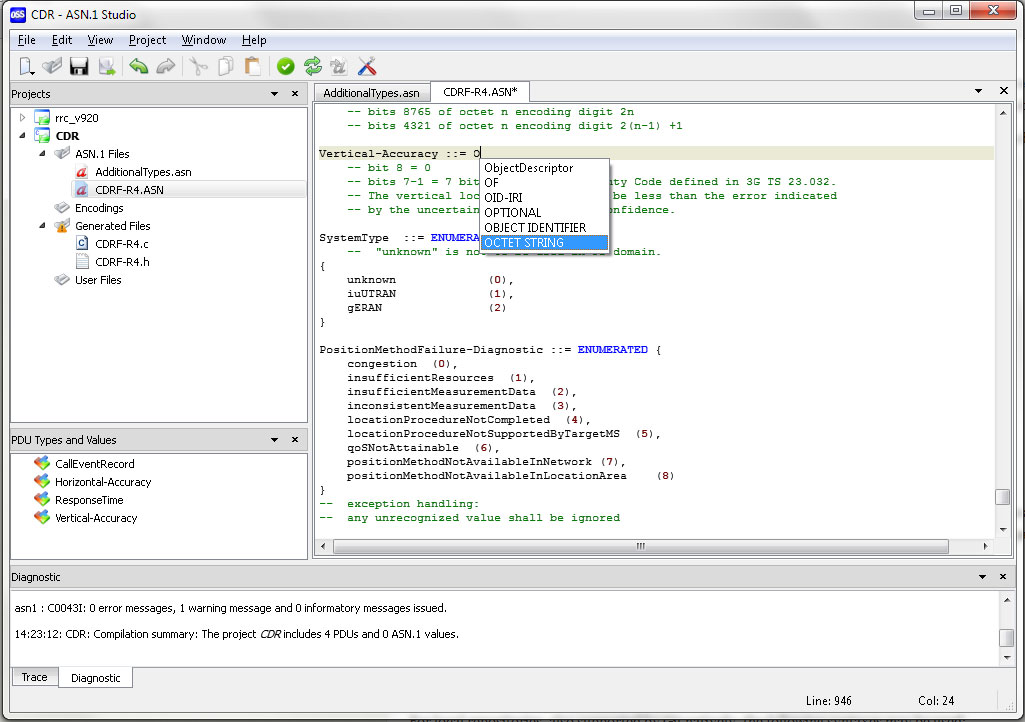Viewport: 1025px width, 722px height.
Task: Close the current editor tab with X
Action: [x=1004, y=91]
